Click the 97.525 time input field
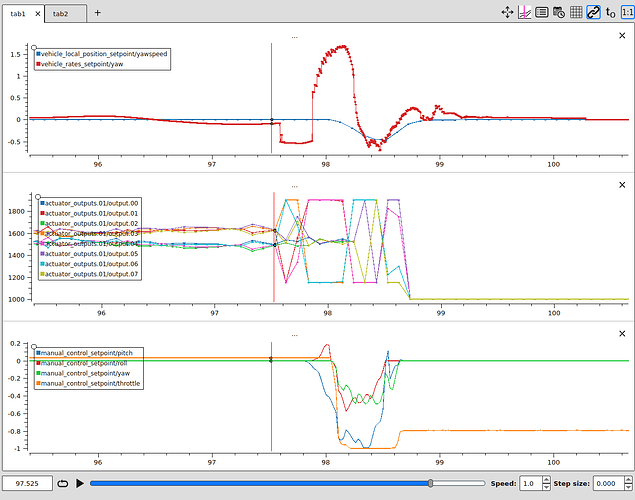Image resolution: width=635 pixels, height=500 pixels. click(27, 483)
